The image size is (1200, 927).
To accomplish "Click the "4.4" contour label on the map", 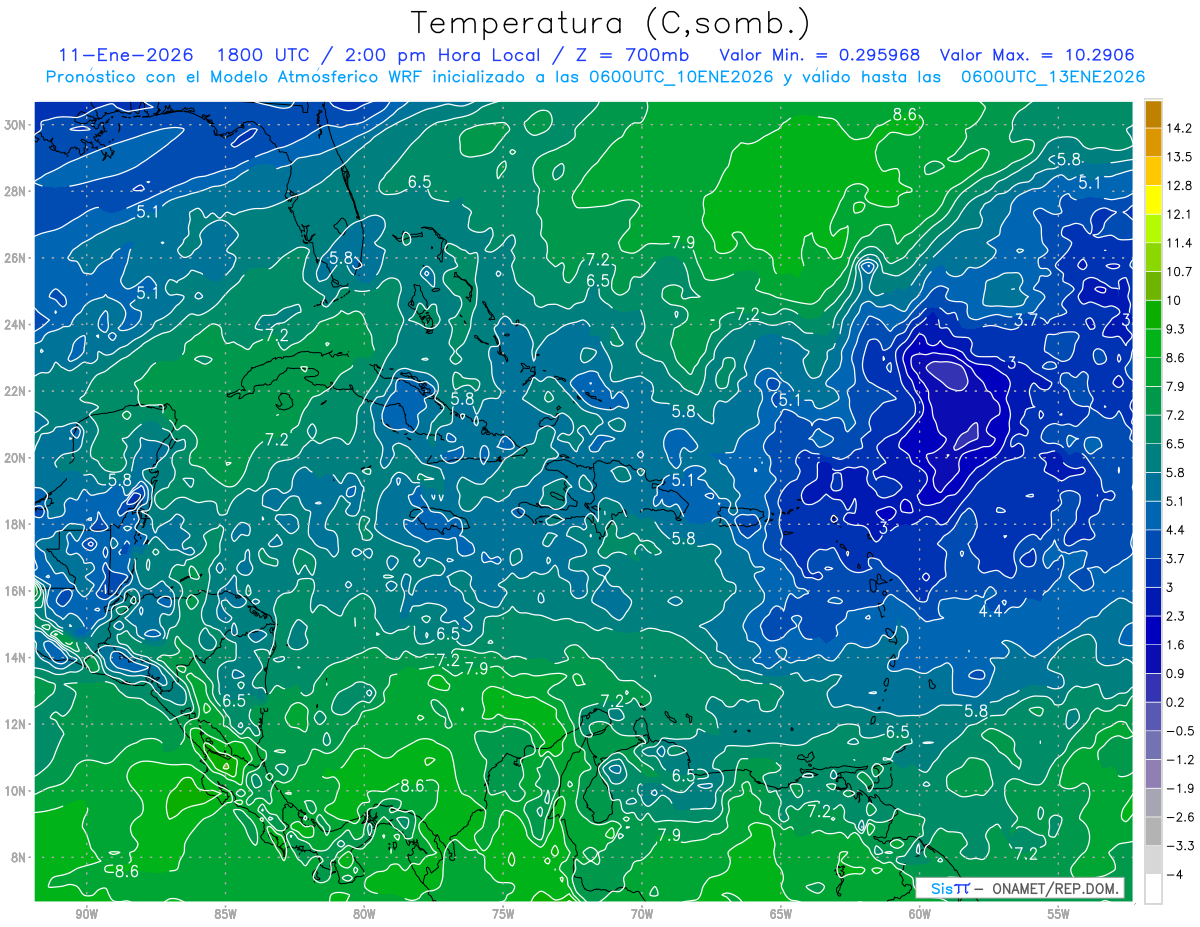I will point(991,611).
